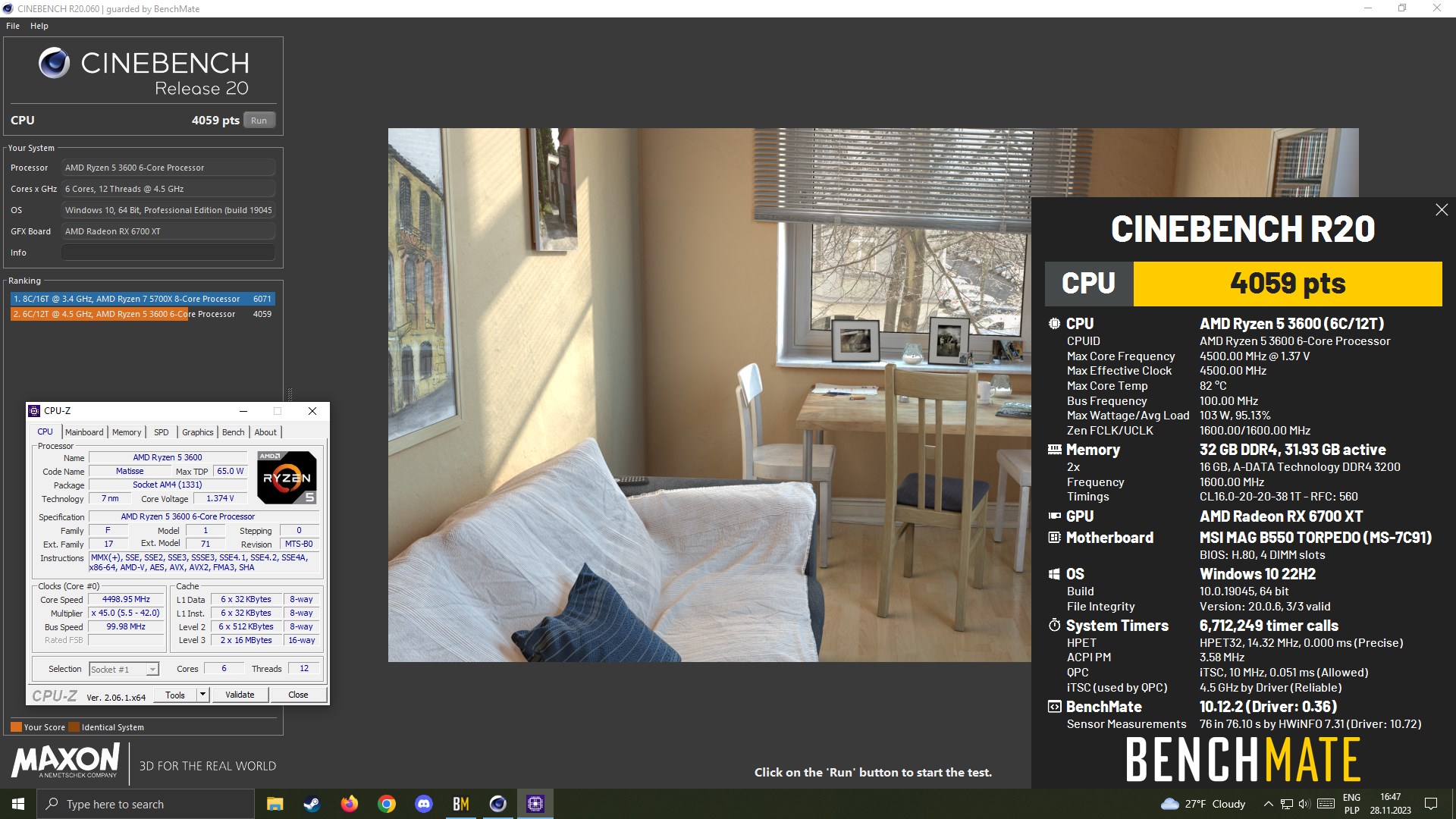1456x819 pixels.
Task: Click the Close button in CPU-Z
Action: point(298,695)
